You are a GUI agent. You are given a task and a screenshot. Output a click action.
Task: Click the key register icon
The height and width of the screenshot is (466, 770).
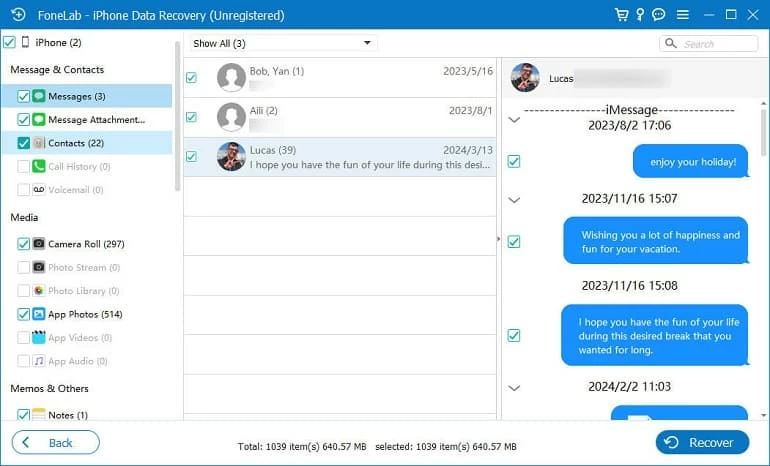pos(641,15)
